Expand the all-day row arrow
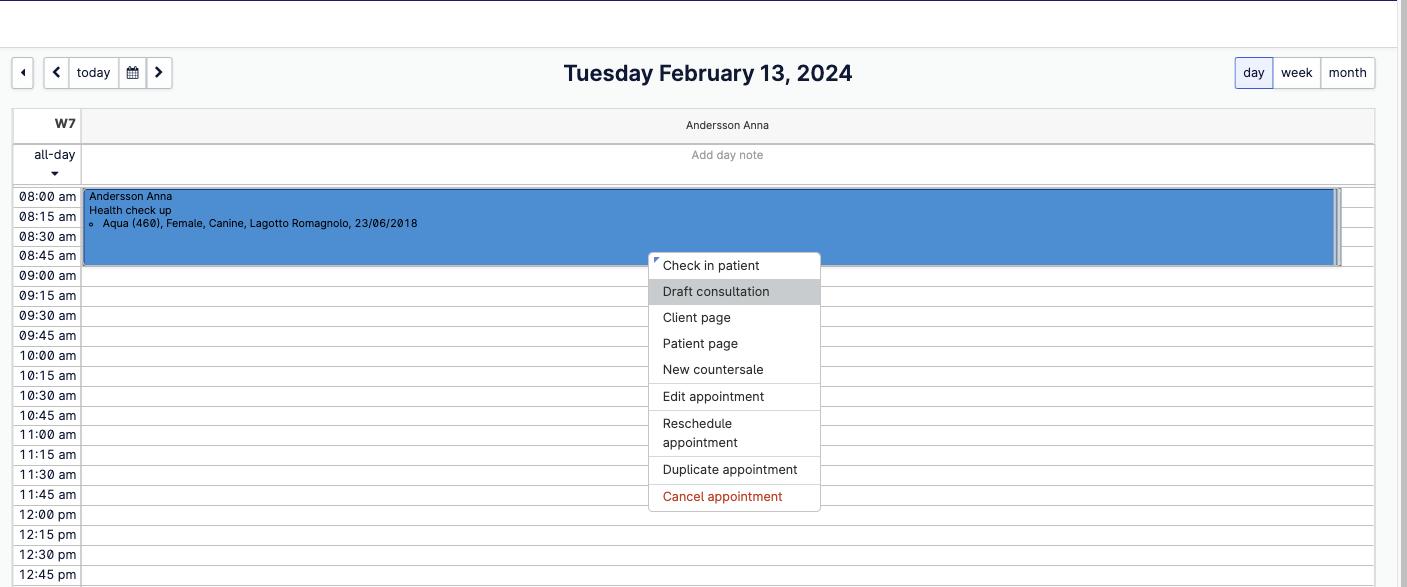Viewport: 1407px width, 587px height. click(54, 174)
